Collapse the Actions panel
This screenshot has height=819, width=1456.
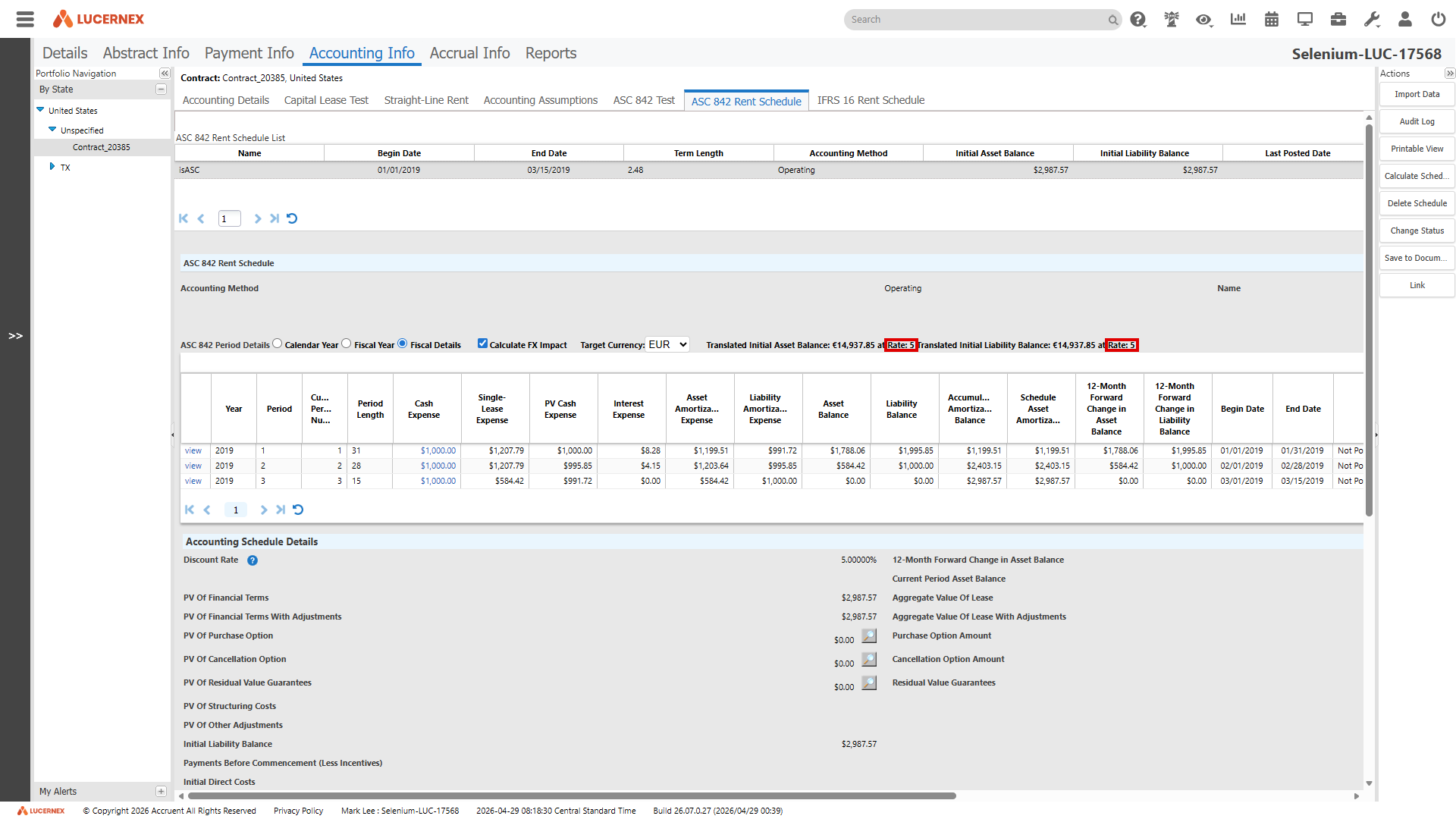click(x=1450, y=74)
